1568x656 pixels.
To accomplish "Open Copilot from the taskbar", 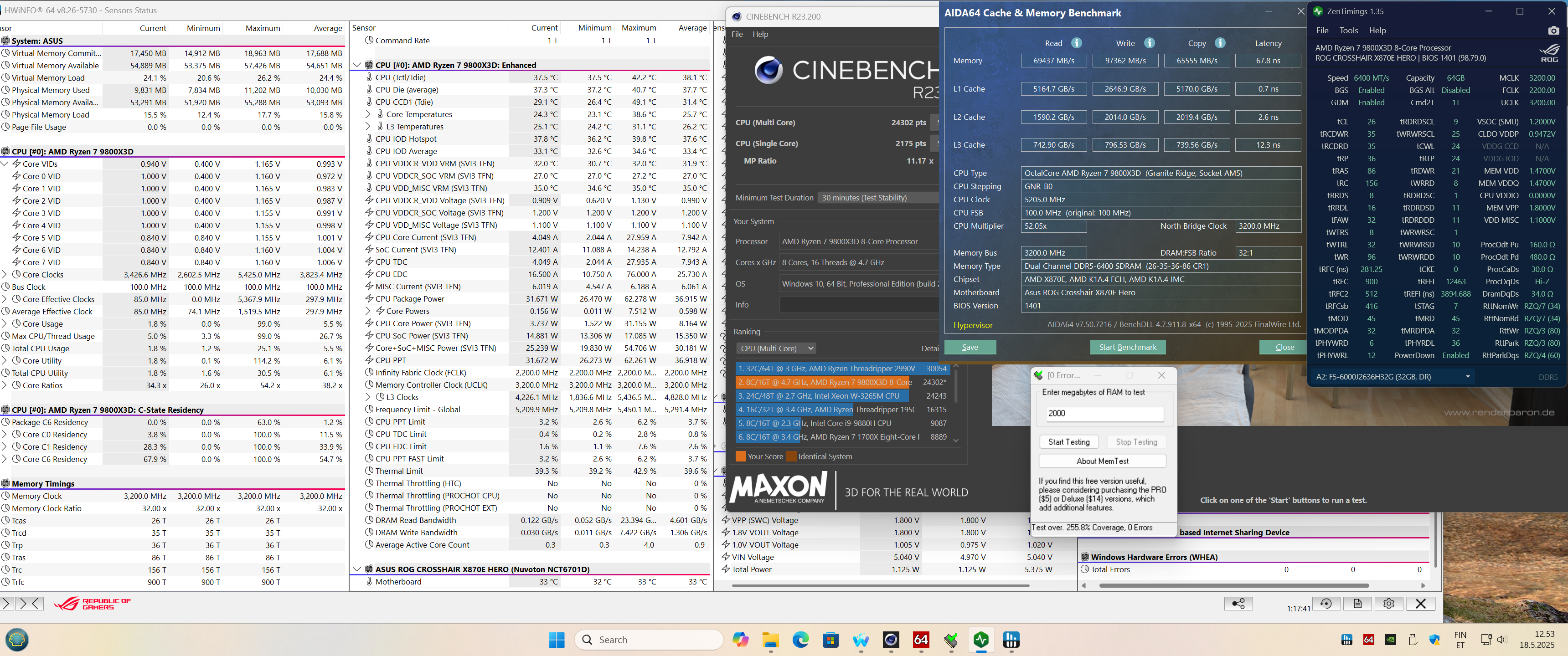I will point(740,640).
